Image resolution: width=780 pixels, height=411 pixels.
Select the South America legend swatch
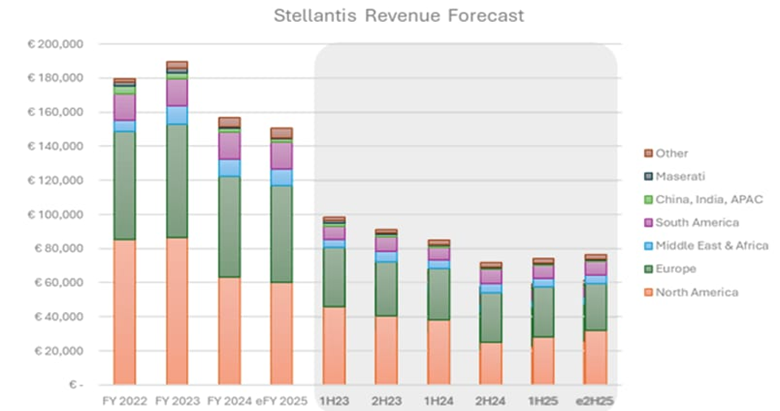click(x=648, y=222)
